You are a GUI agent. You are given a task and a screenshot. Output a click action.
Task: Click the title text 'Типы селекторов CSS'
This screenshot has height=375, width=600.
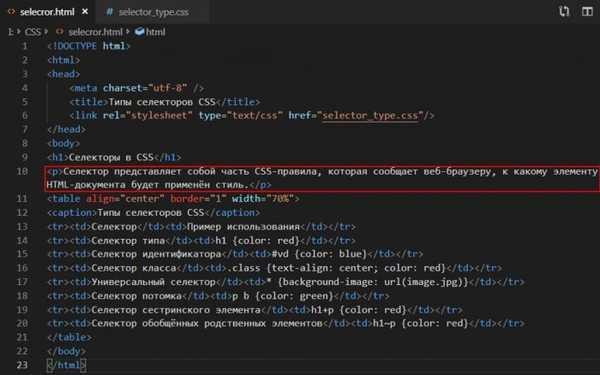pos(162,102)
